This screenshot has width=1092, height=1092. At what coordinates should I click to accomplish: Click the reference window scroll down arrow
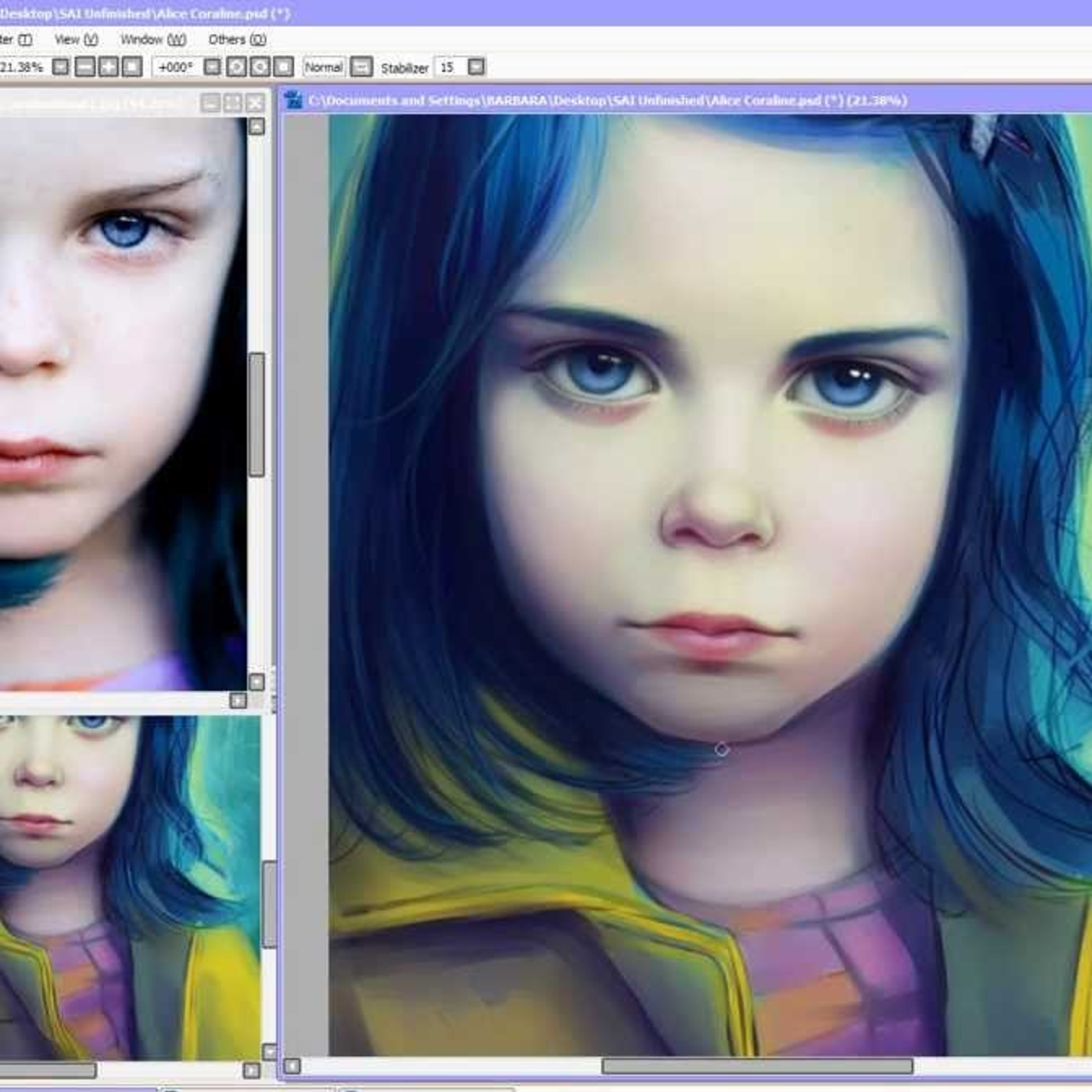[x=257, y=682]
